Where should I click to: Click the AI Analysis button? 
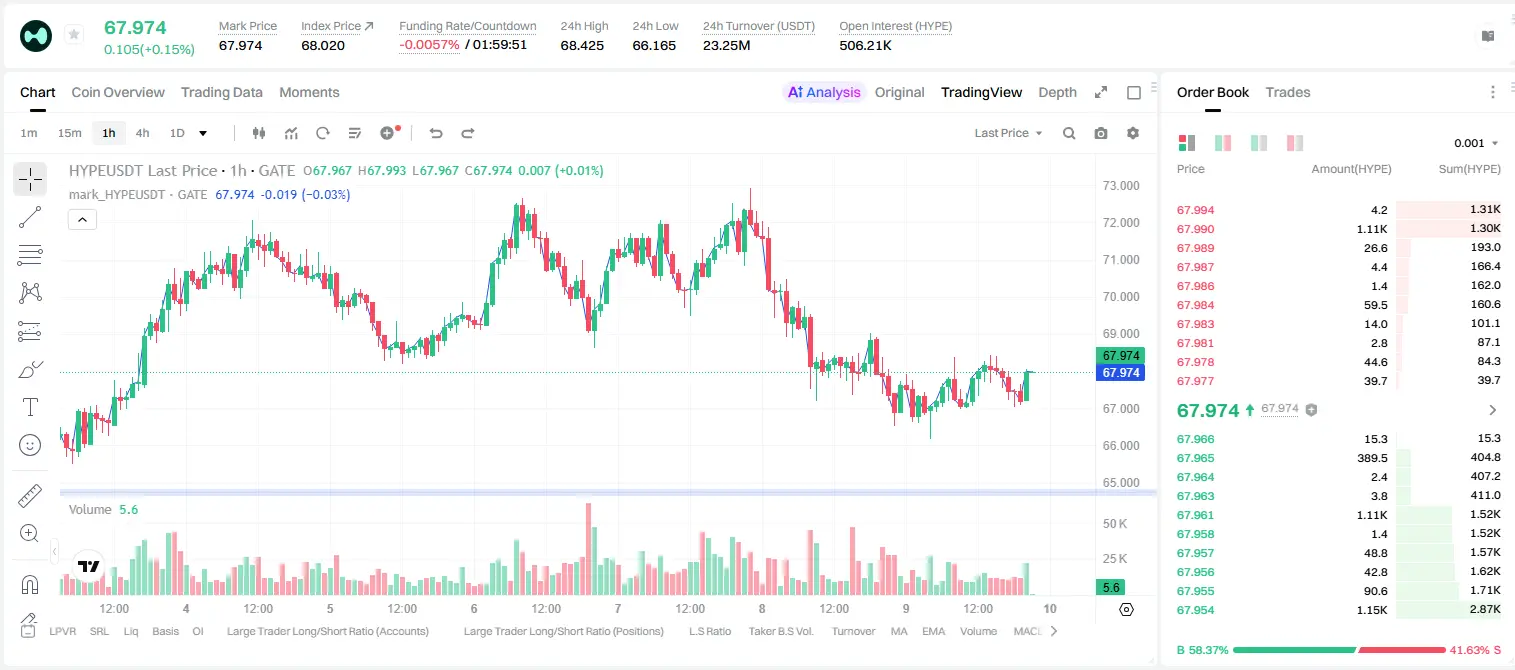click(824, 92)
